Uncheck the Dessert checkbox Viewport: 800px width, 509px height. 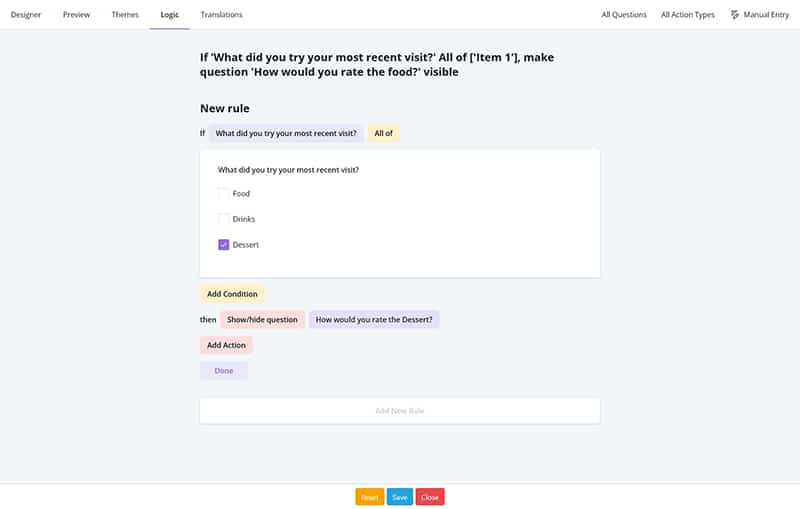223,245
